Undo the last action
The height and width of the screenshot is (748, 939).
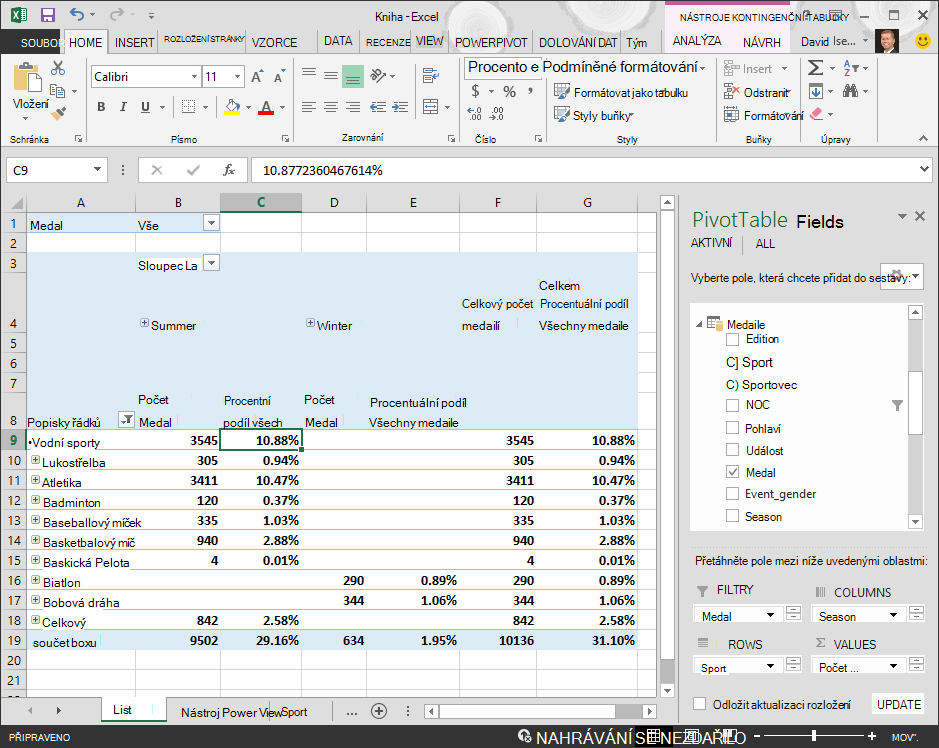(x=77, y=14)
